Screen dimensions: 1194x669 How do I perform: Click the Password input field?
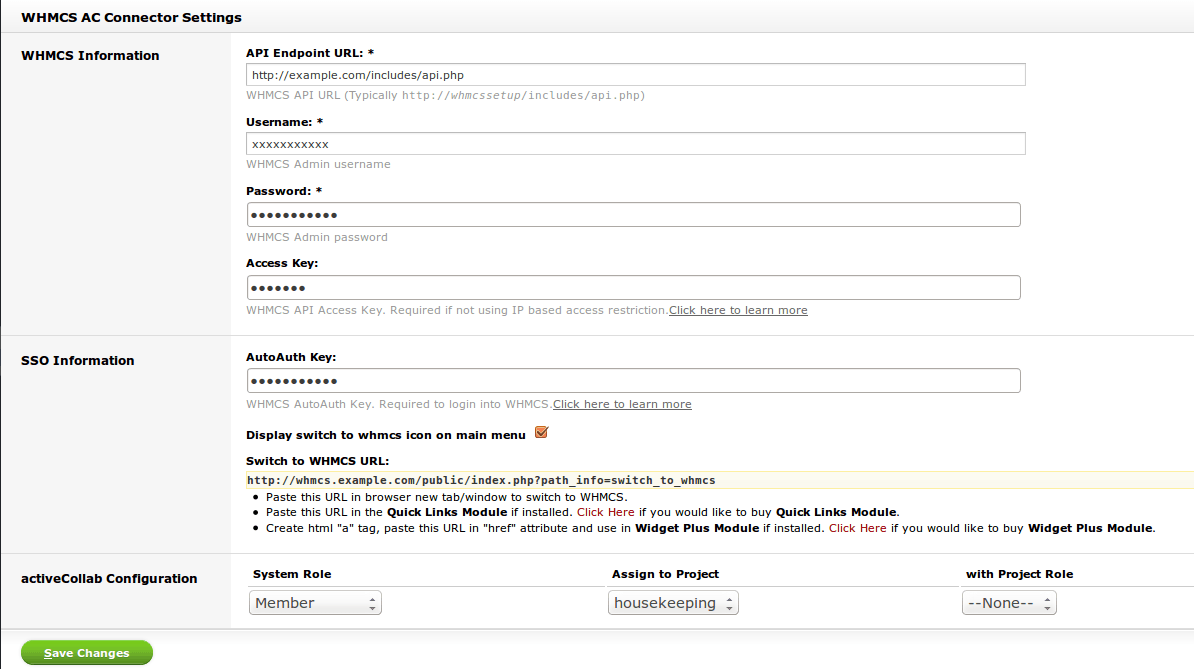634,215
